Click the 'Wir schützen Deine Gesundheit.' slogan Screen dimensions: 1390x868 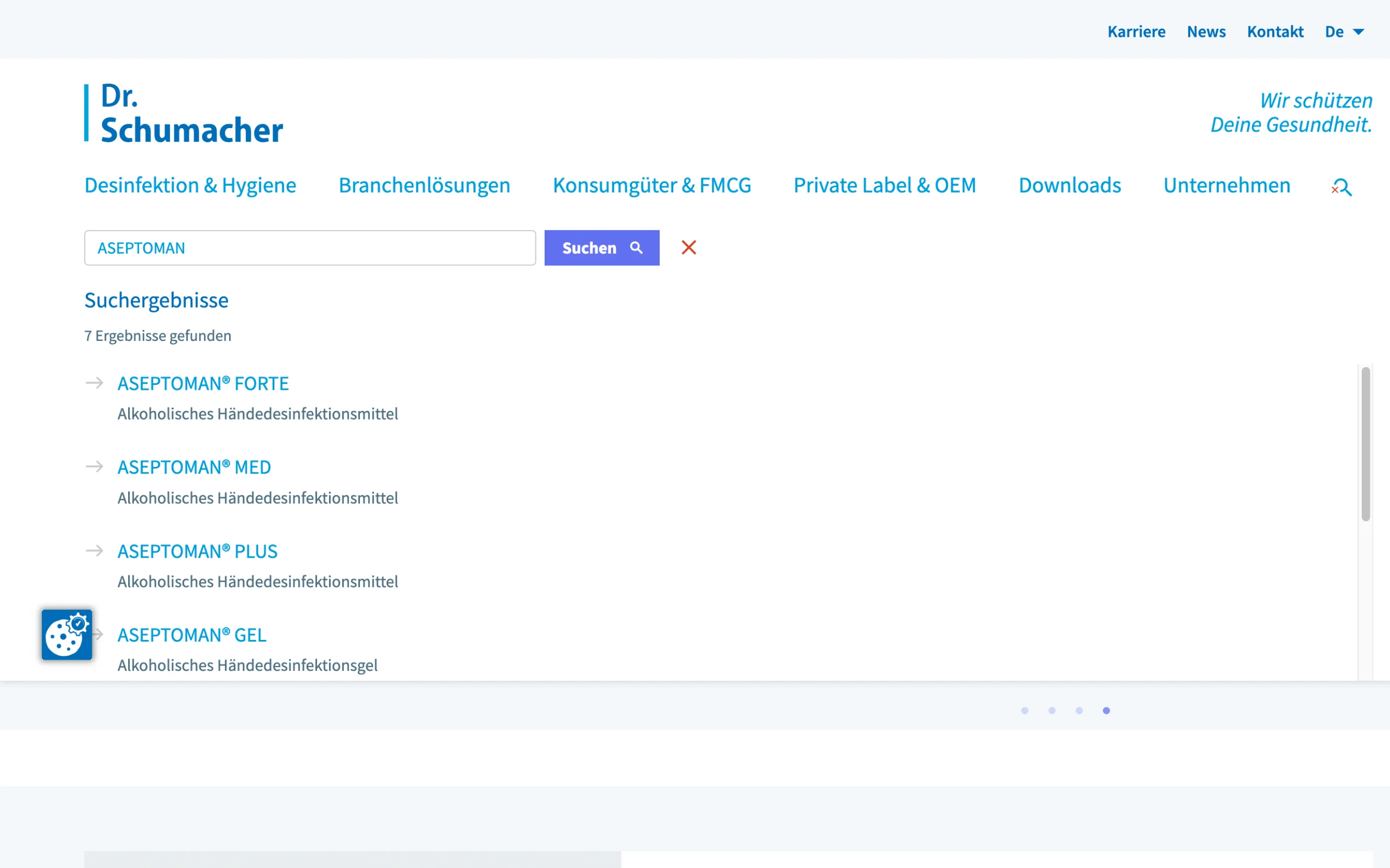coord(1291,112)
